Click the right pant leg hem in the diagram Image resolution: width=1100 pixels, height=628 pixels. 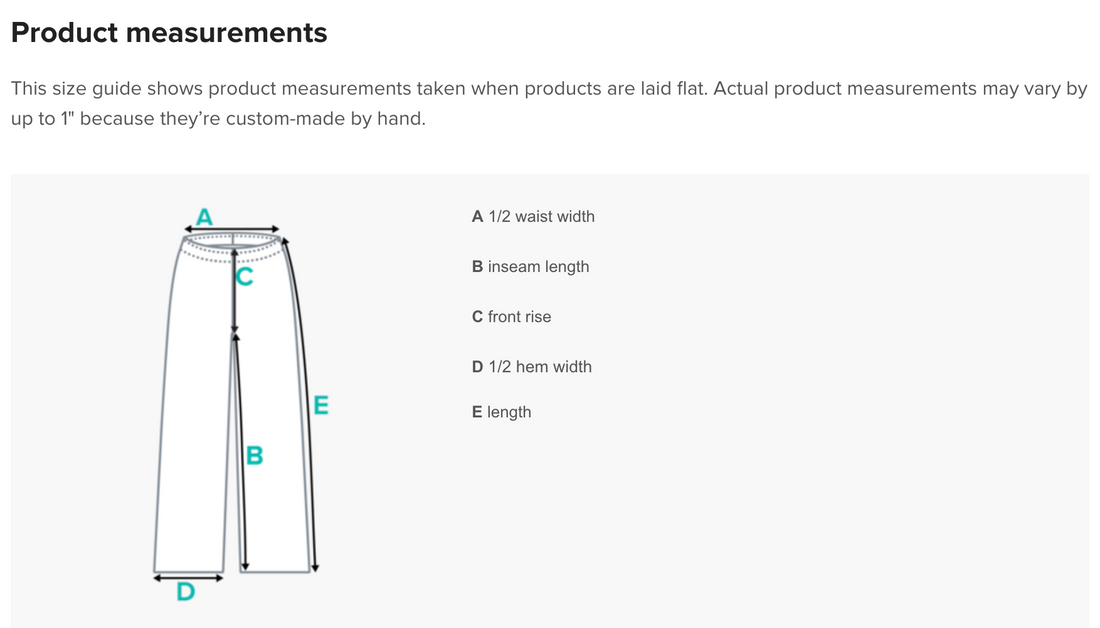275,570
